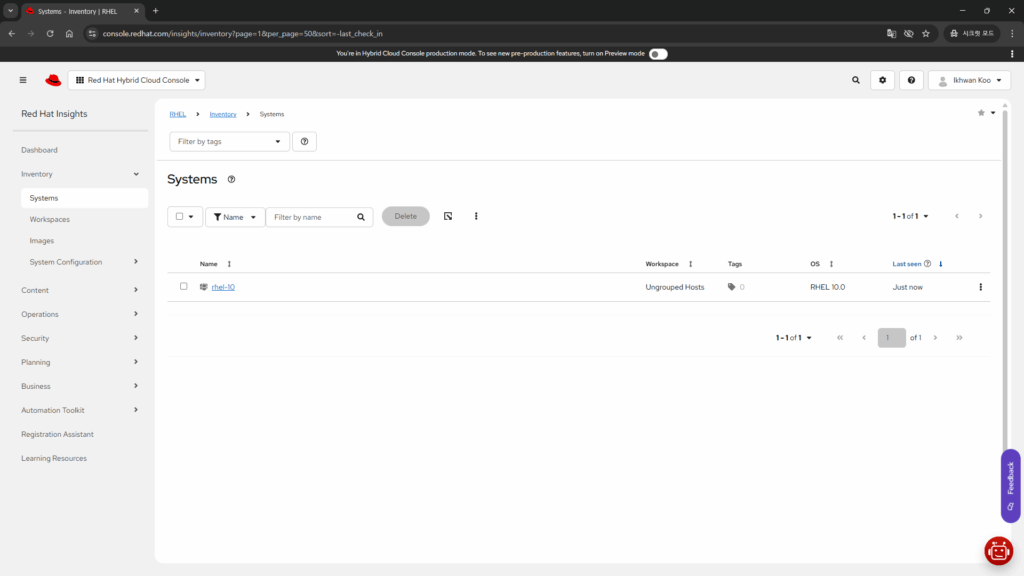Favorite this page with star icon
The image size is (1024, 576).
981,113
